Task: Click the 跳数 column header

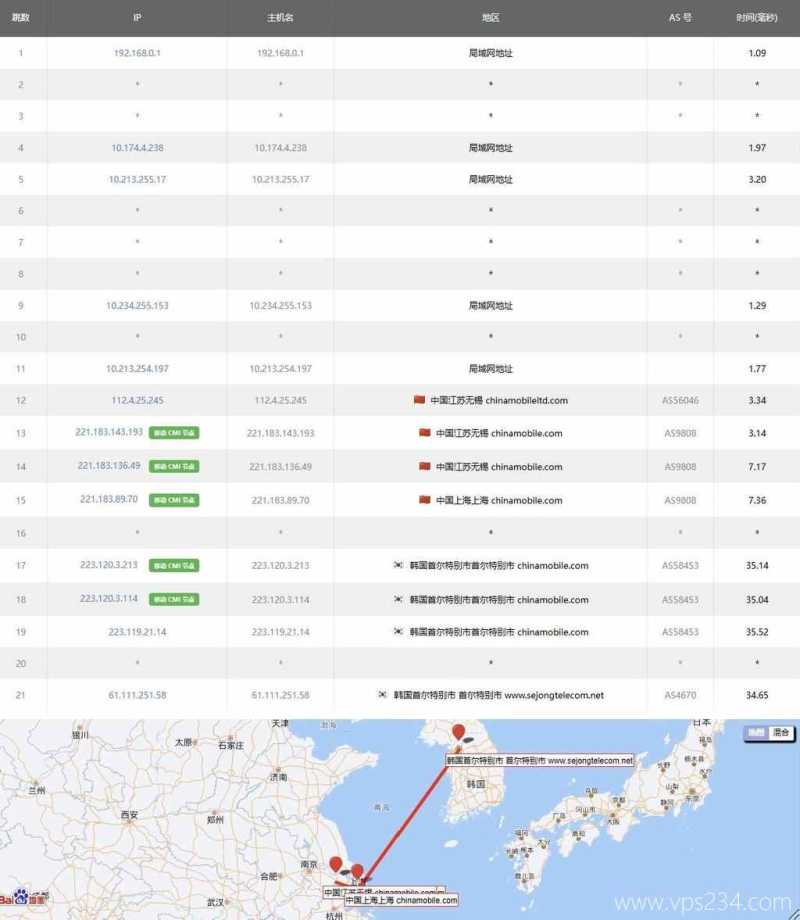Action: 20,17
